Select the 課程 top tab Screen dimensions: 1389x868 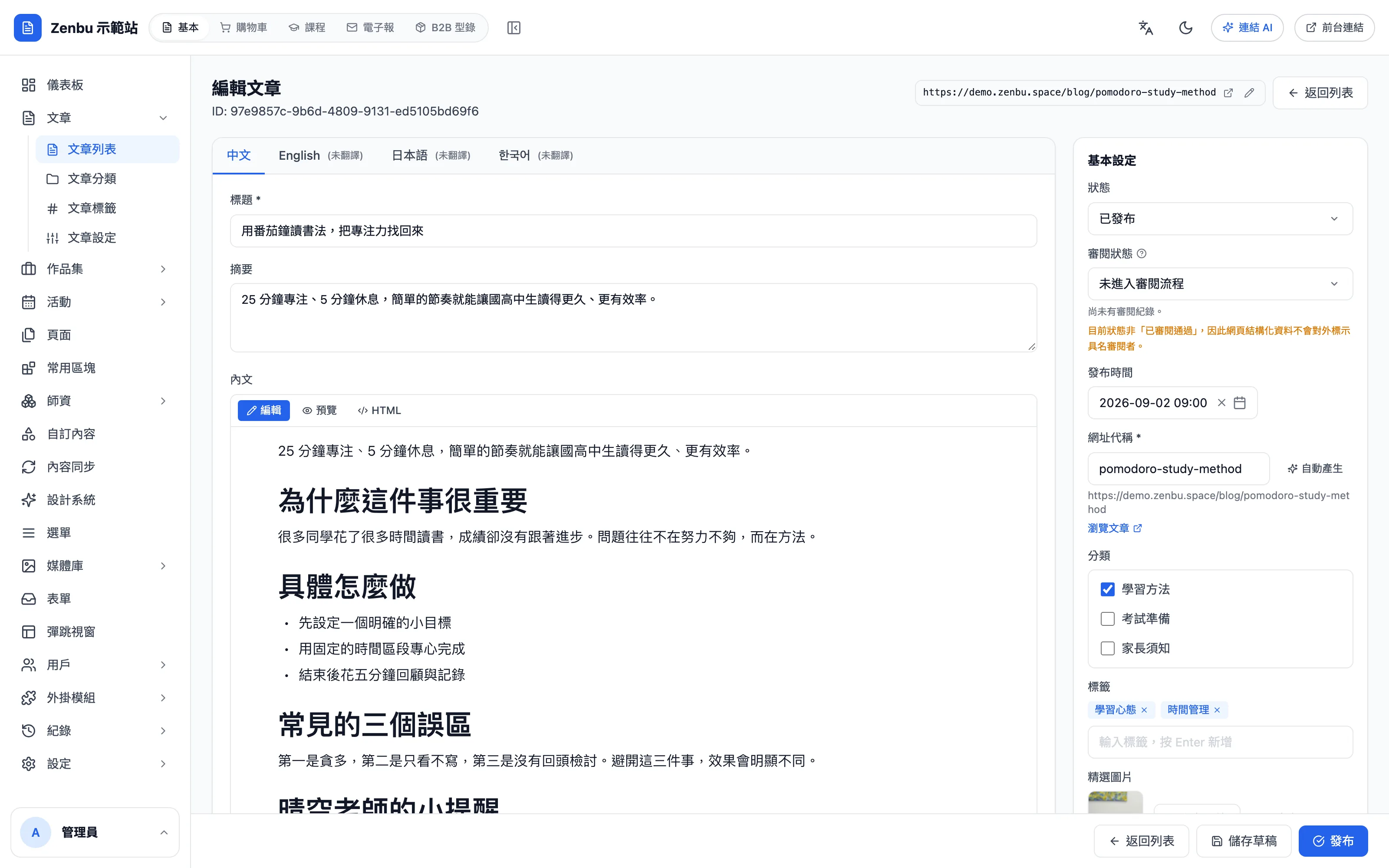coord(307,27)
